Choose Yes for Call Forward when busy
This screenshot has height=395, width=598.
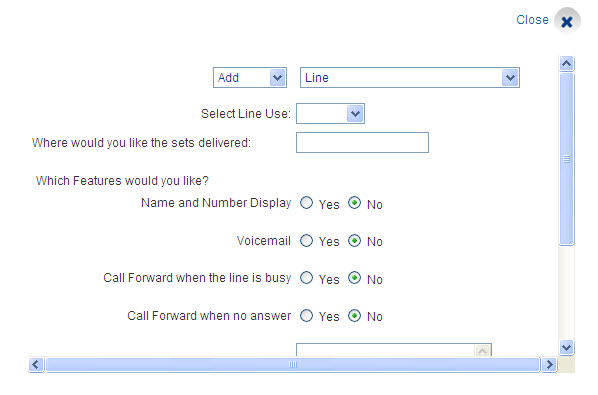306,278
